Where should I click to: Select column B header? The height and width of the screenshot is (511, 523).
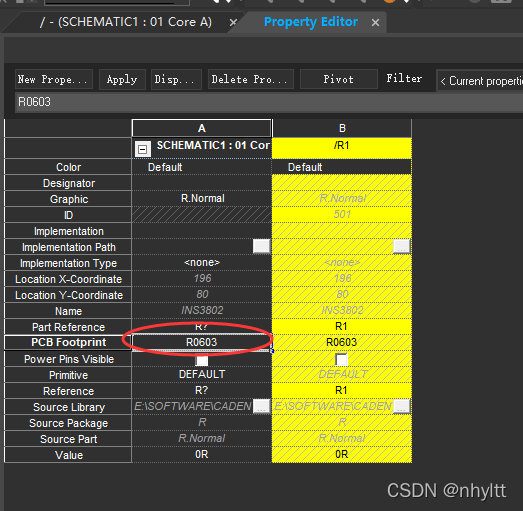tap(342, 128)
